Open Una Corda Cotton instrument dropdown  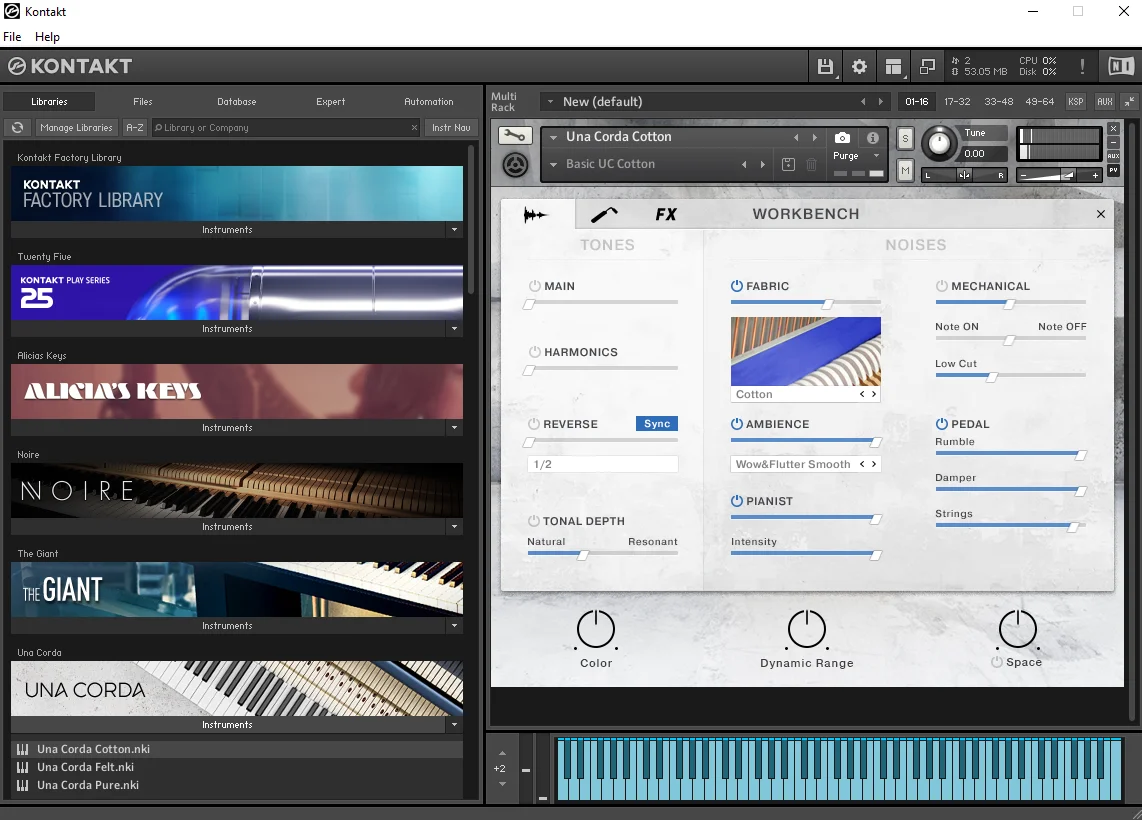554,137
